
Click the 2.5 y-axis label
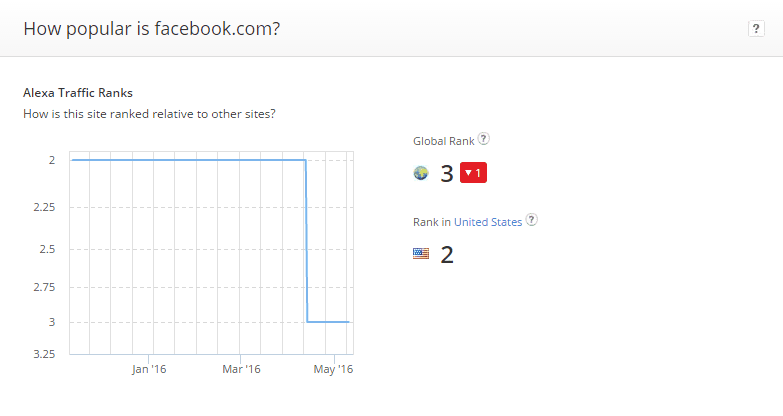click(x=47, y=249)
